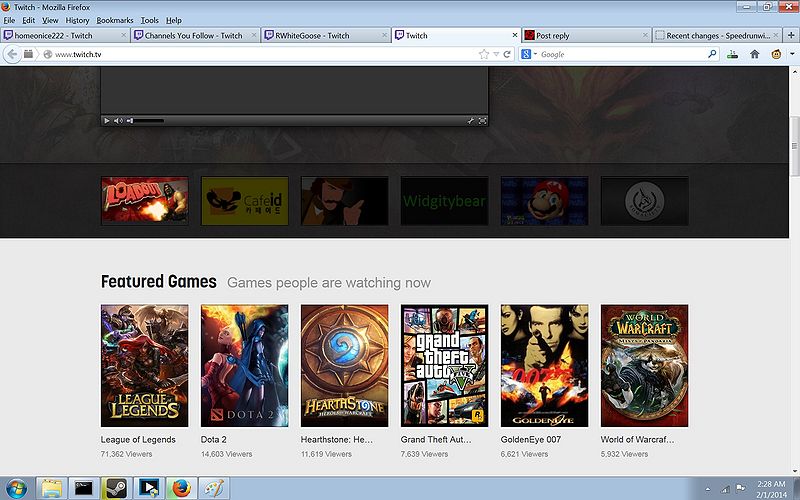
Task: Open the Edit menu
Action: (x=29, y=20)
